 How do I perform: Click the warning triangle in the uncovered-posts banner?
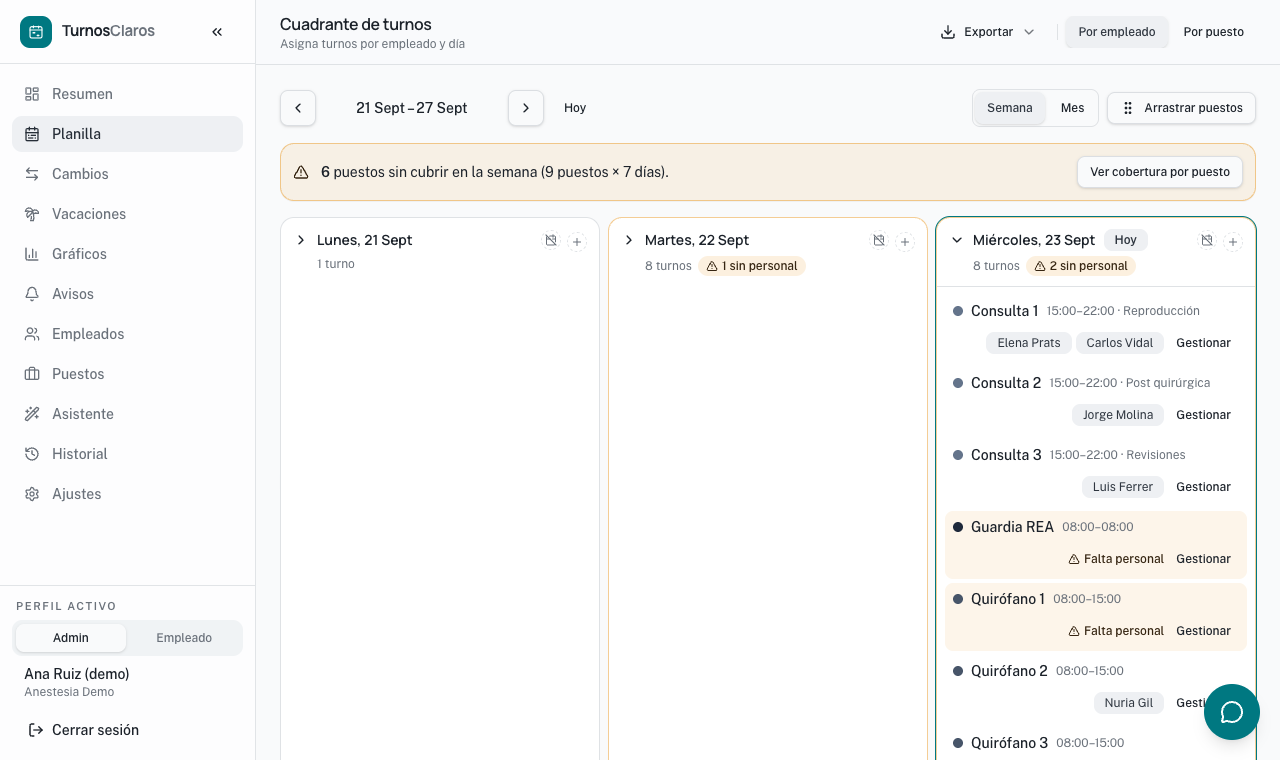click(301, 172)
